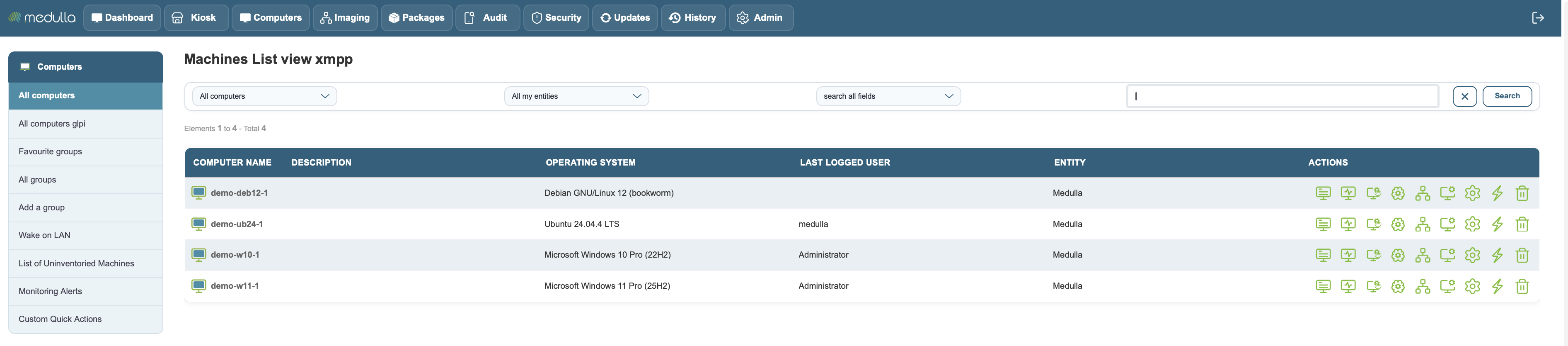The image size is (1568, 346).
Task: Delete demo-w11-1 with the trash icon
Action: tap(1522, 286)
